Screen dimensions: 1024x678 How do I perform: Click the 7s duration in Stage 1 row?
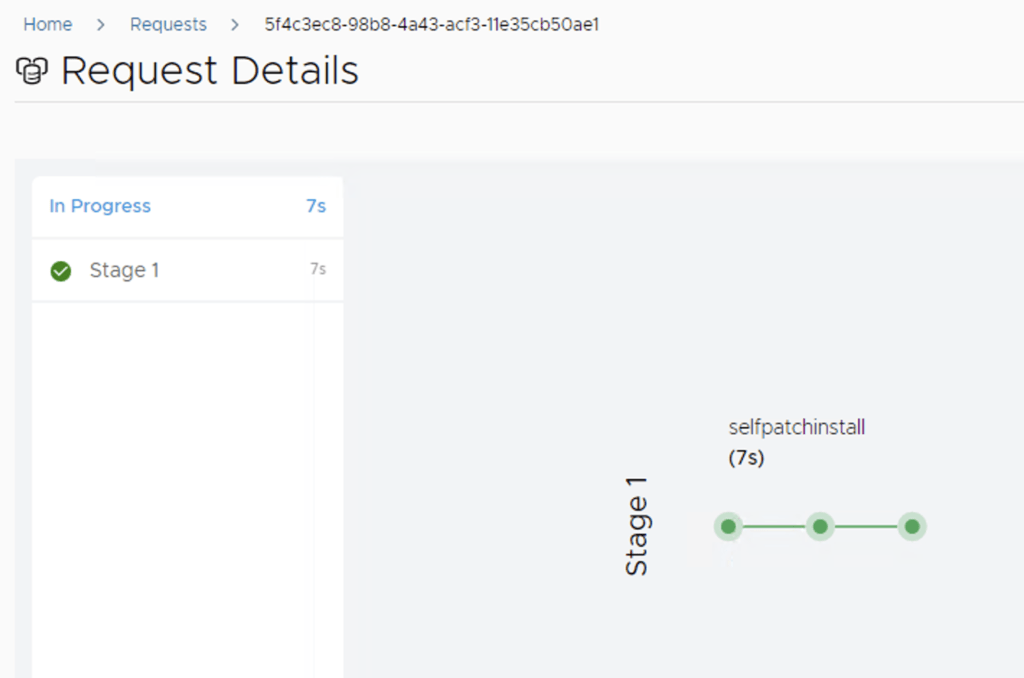pos(318,269)
